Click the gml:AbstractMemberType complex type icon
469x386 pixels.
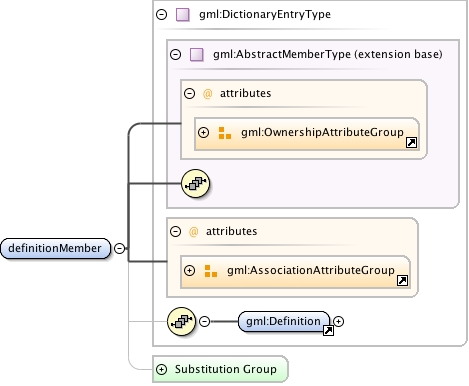[197, 55]
